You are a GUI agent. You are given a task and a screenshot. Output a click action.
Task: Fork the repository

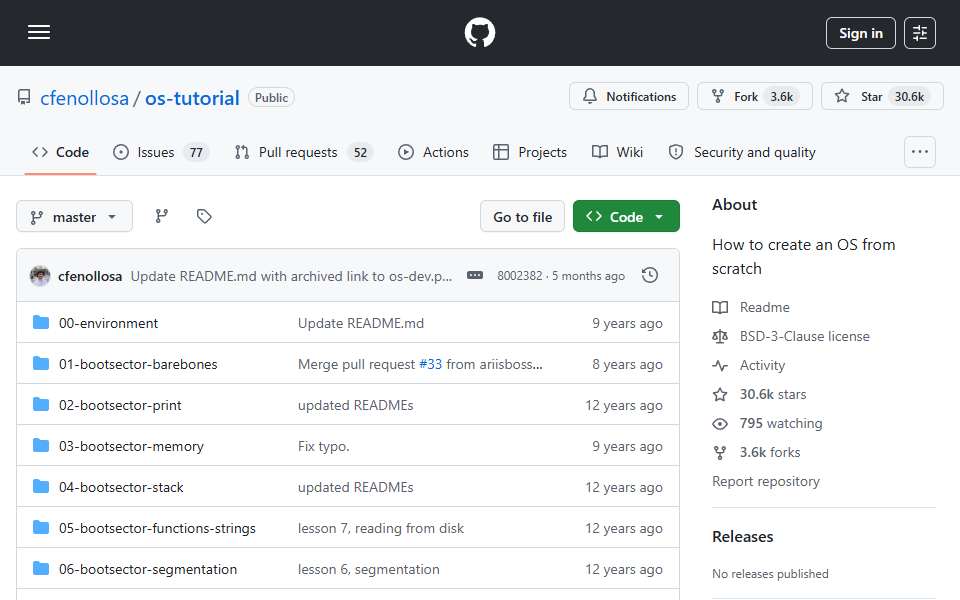click(754, 97)
